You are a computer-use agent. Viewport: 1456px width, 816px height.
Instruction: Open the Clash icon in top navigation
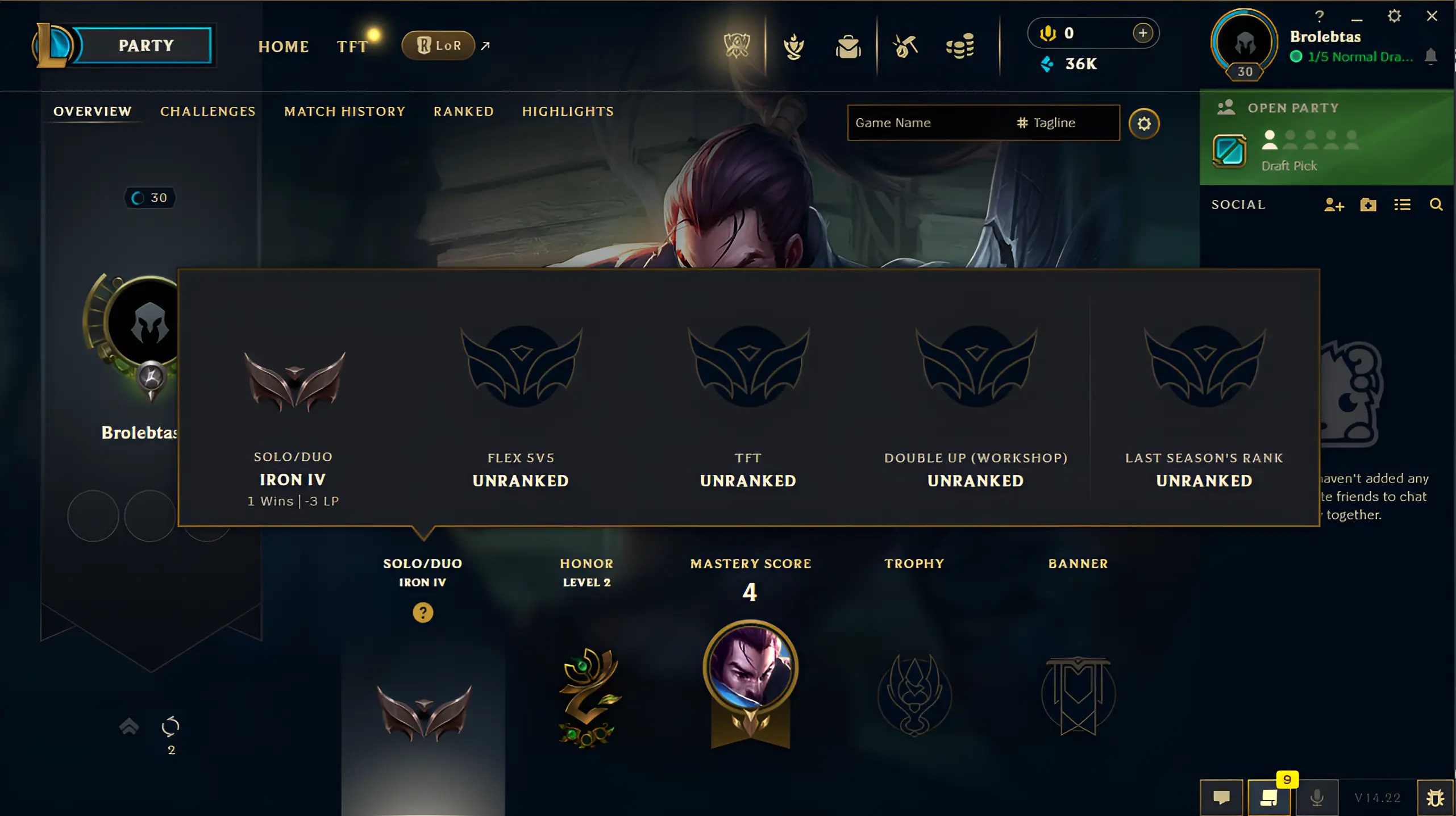pos(737,45)
